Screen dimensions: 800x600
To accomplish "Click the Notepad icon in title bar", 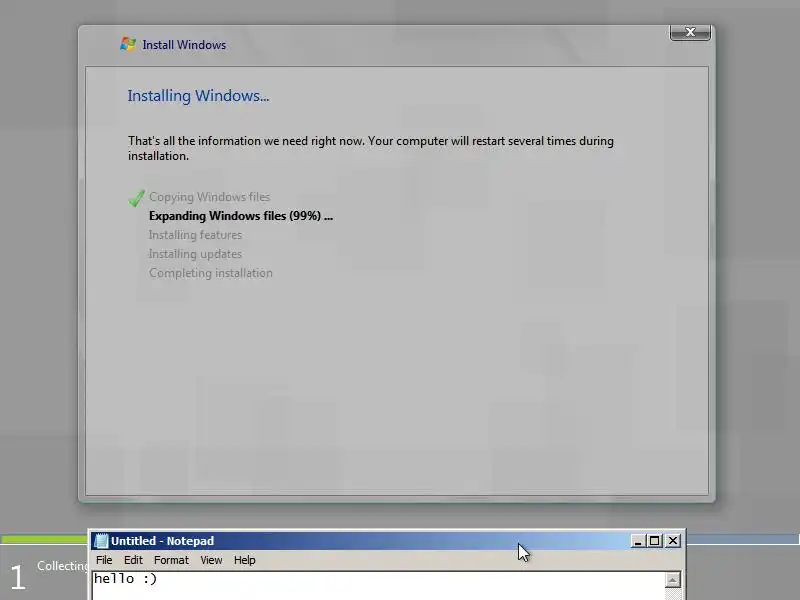I will 102,541.
